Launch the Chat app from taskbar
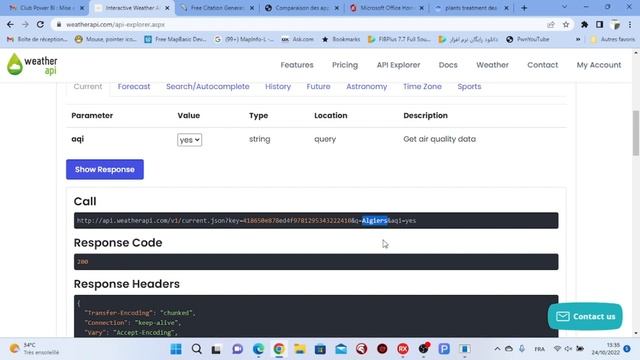The height and width of the screenshot is (360, 640). pyautogui.click(x=238, y=349)
